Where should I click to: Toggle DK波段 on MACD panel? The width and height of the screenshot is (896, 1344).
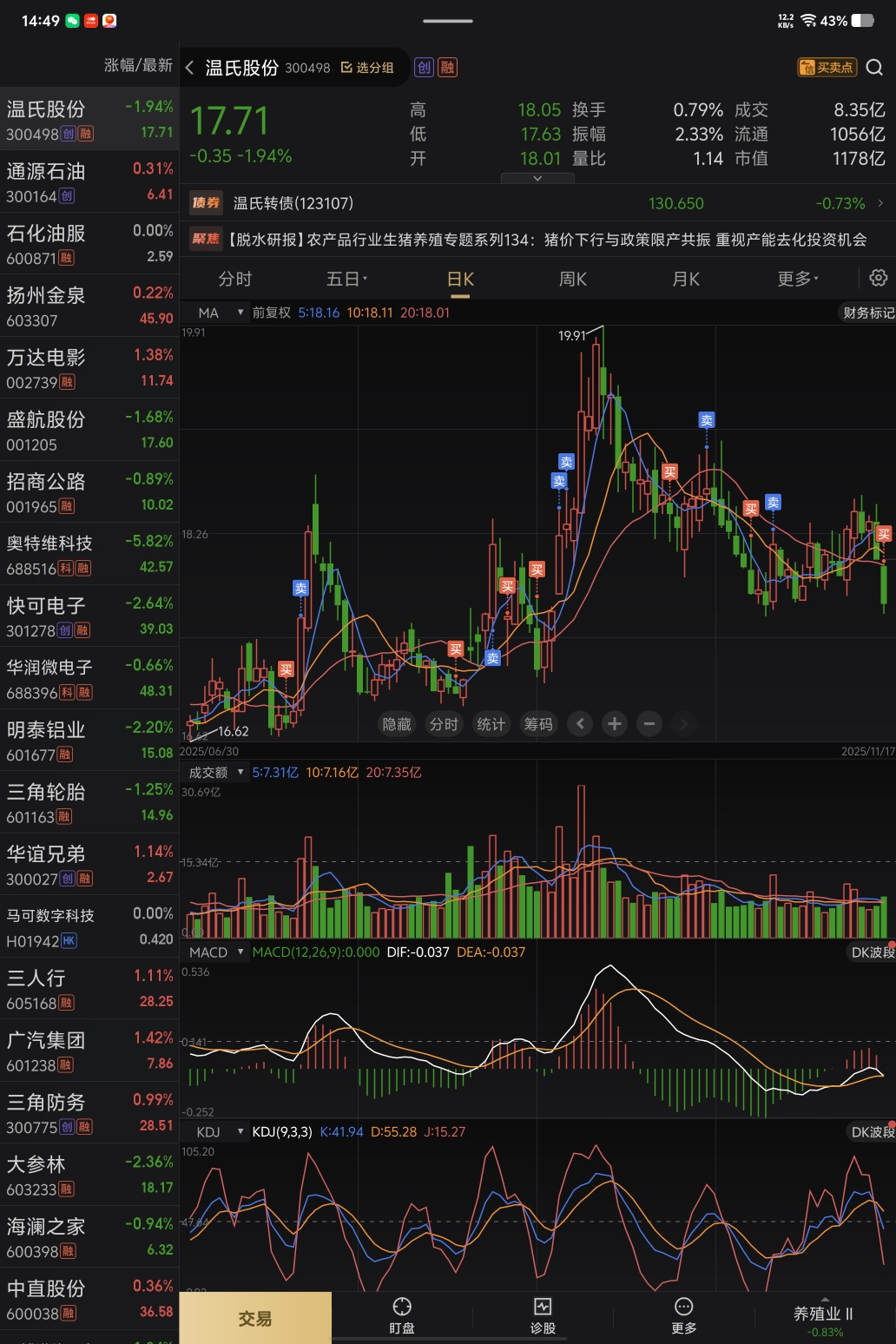[x=871, y=952]
